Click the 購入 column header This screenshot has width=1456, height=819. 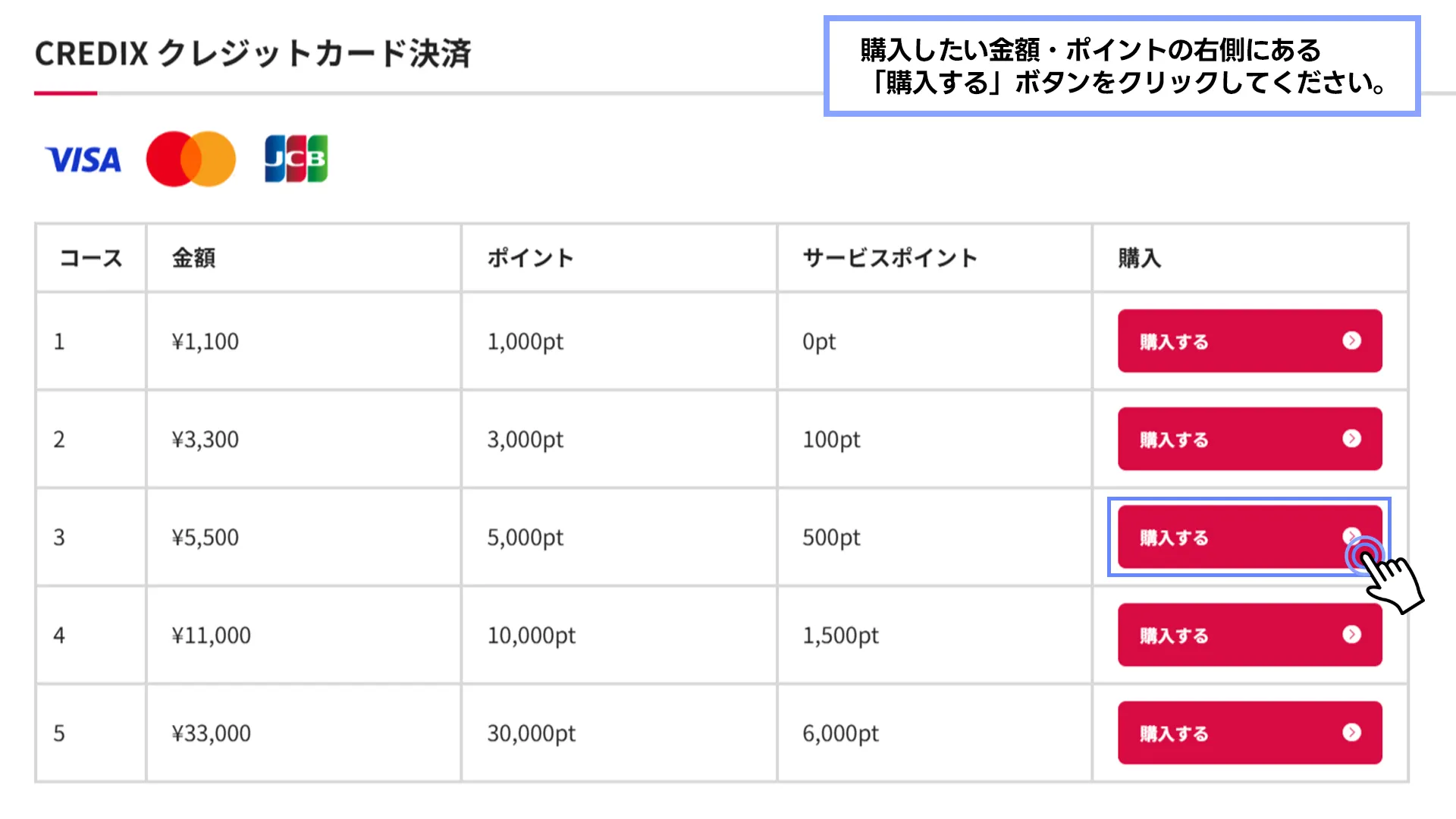1140,258
